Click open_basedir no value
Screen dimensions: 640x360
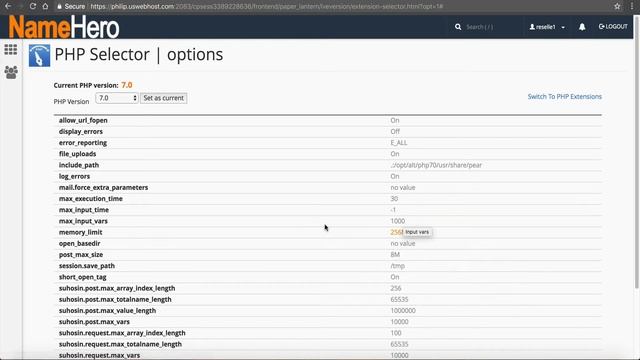pyautogui.click(x=403, y=244)
